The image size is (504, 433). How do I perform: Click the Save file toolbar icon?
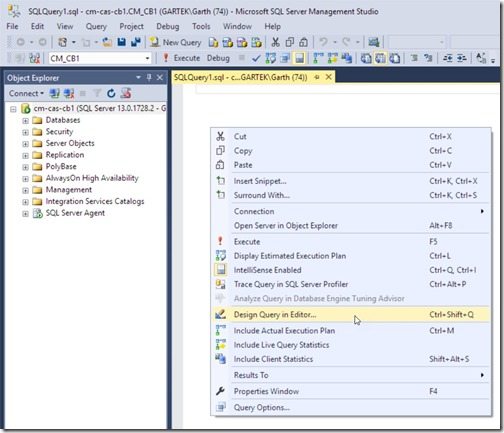(x=122, y=42)
